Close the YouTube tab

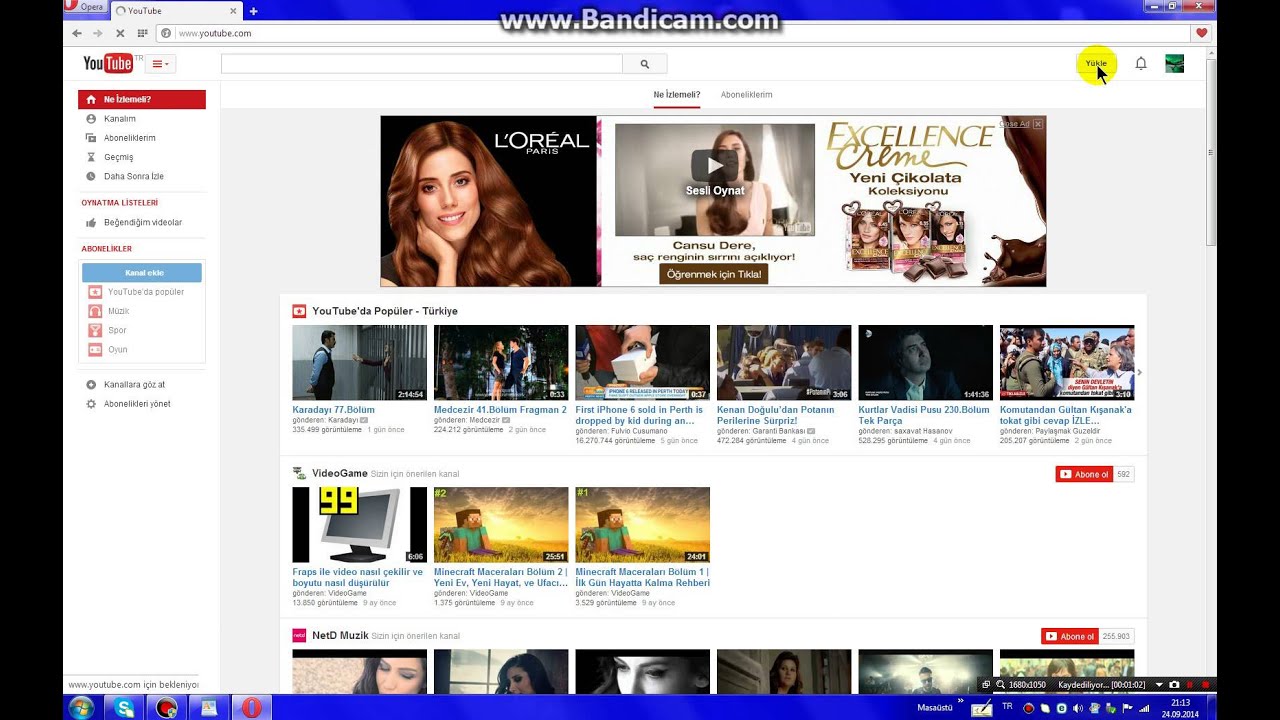[234, 11]
